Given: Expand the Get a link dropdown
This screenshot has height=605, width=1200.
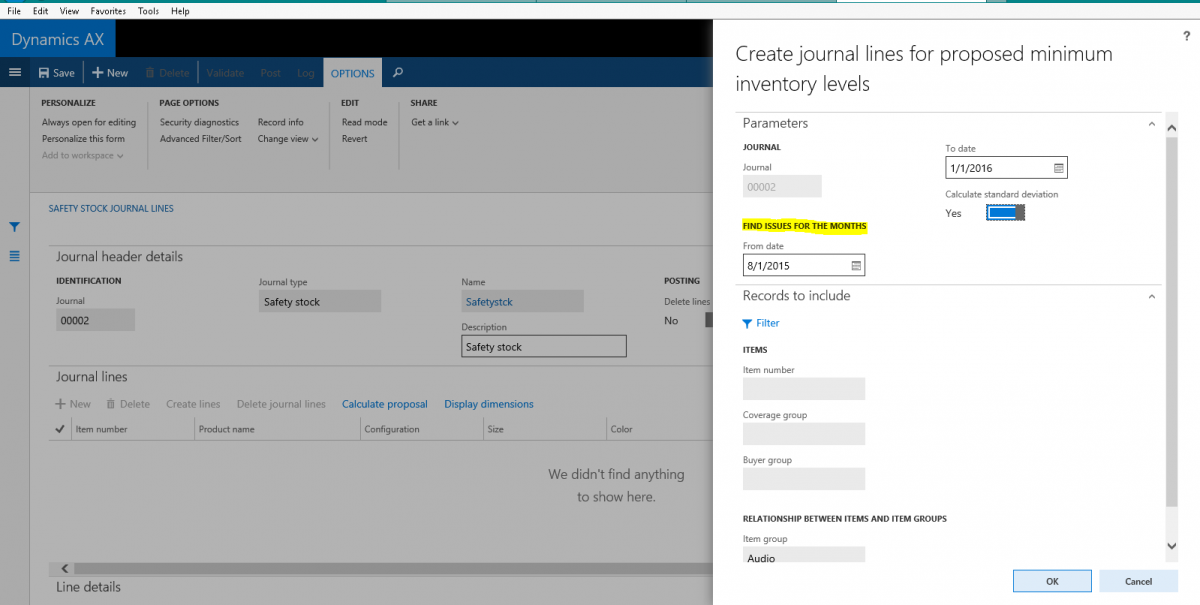Looking at the screenshot, I should coord(435,122).
